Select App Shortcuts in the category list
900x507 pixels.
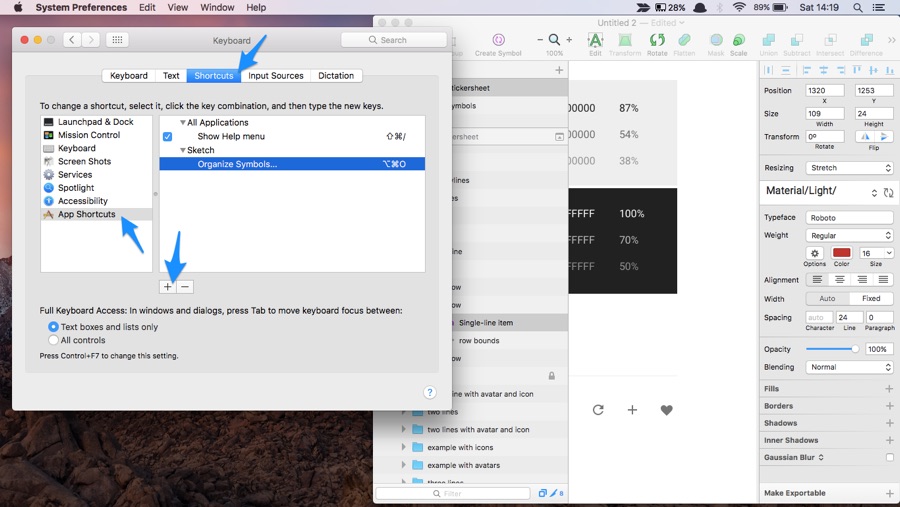point(96,214)
